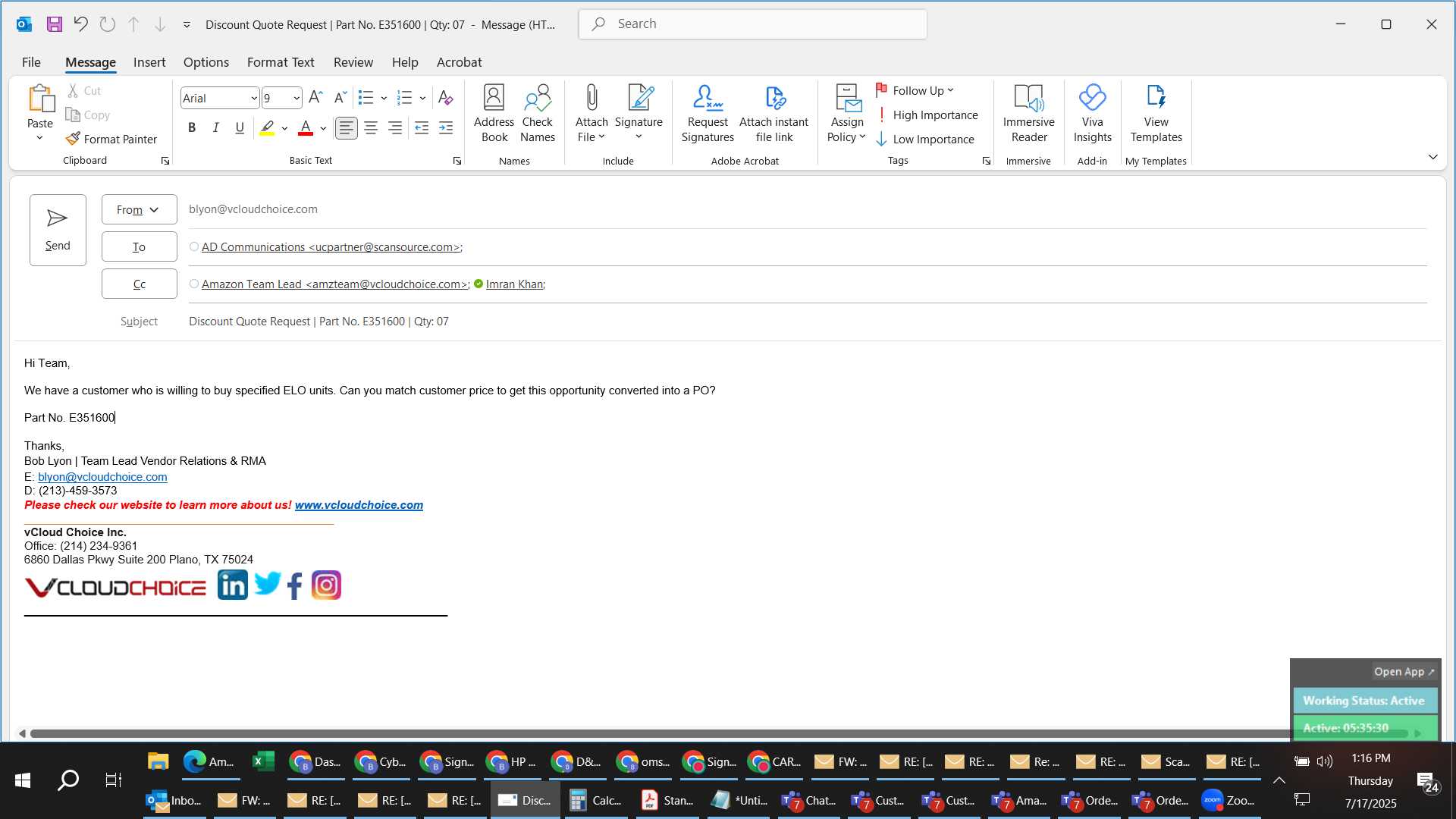This screenshot has width=1456, height=819.
Task: Decrease paragraph indent
Action: (422, 128)
